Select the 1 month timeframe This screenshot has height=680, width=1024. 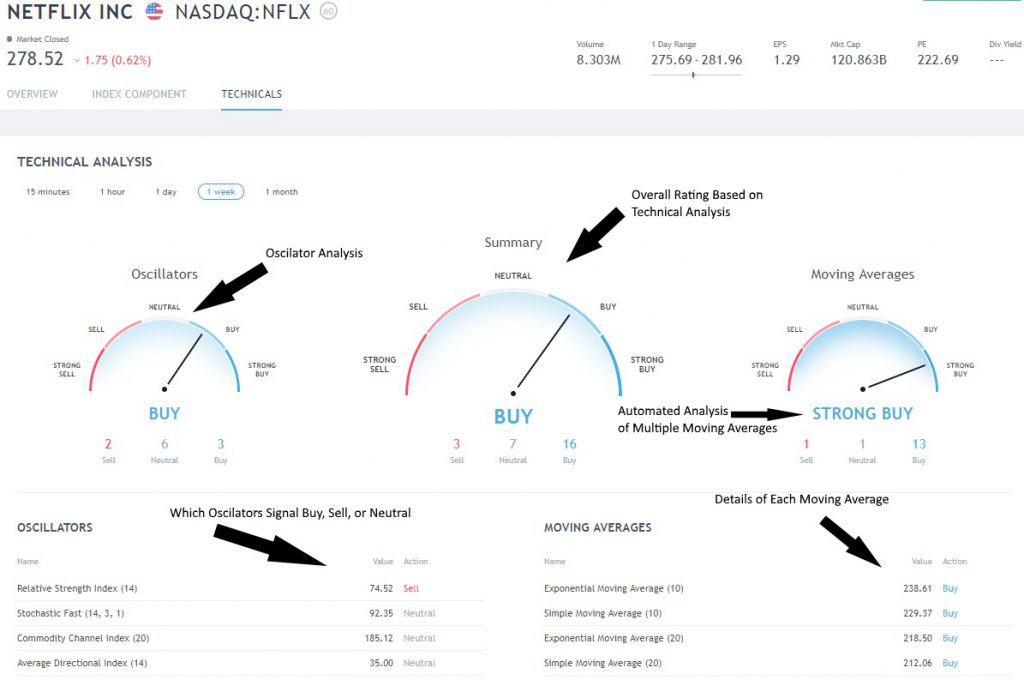281,192
